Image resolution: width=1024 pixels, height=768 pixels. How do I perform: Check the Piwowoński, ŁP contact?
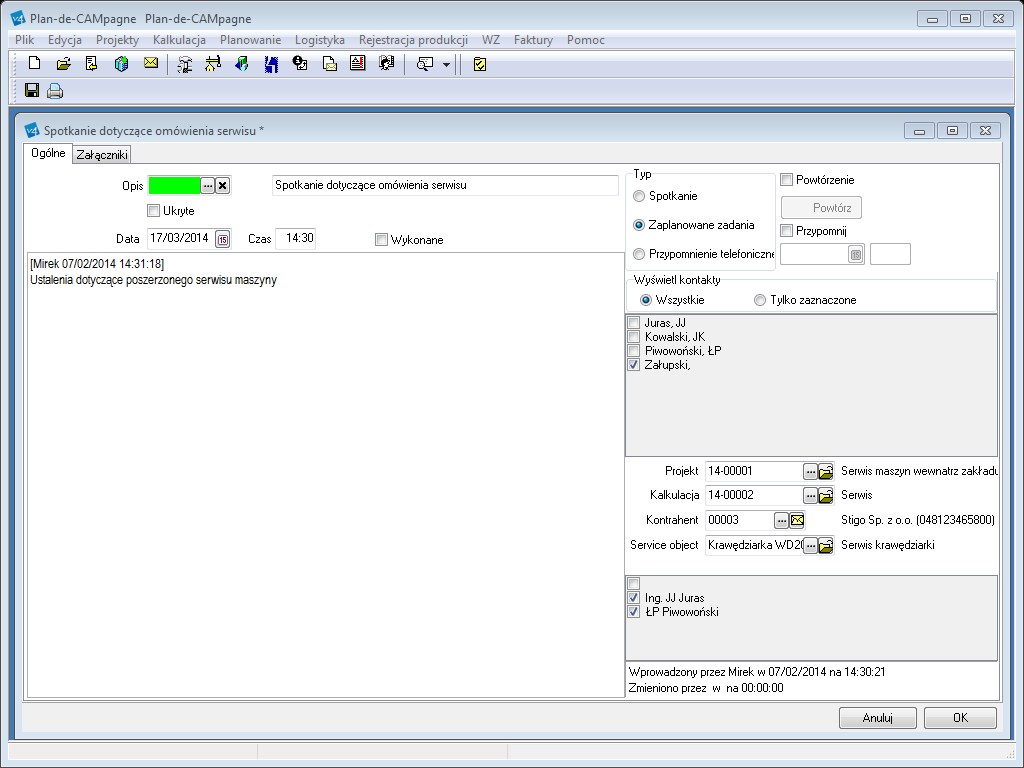[633, 351]
